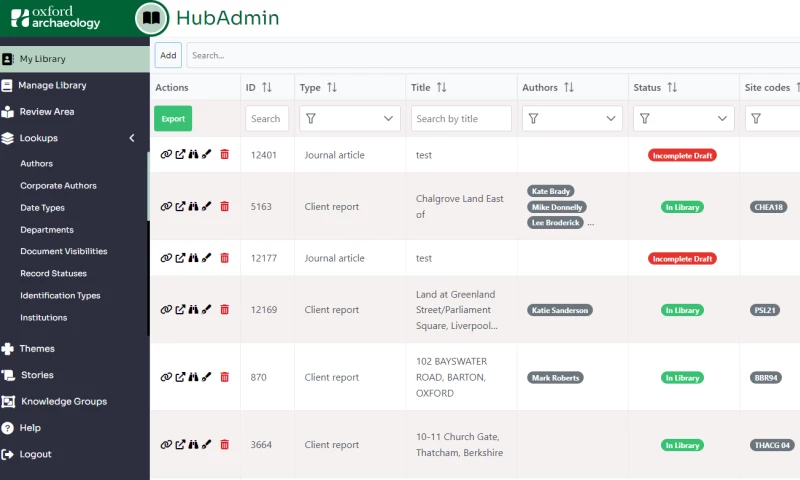Open the Type filter dropdown
Image resolution: width=800 pixels, height=480 pixels.
pos(349,119)
